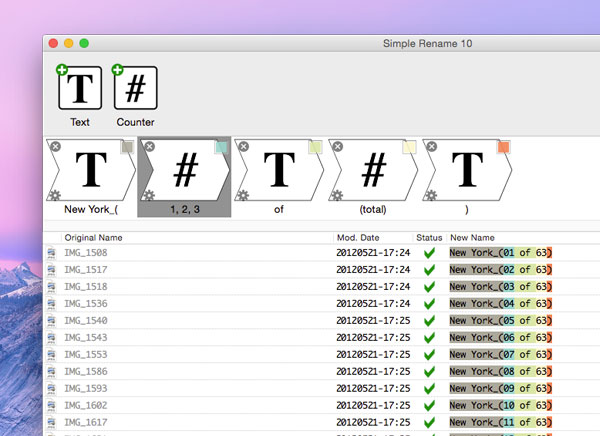600x436 pixels.
Task: Sort by Original Name column header
Action: (x=197, y=238)
